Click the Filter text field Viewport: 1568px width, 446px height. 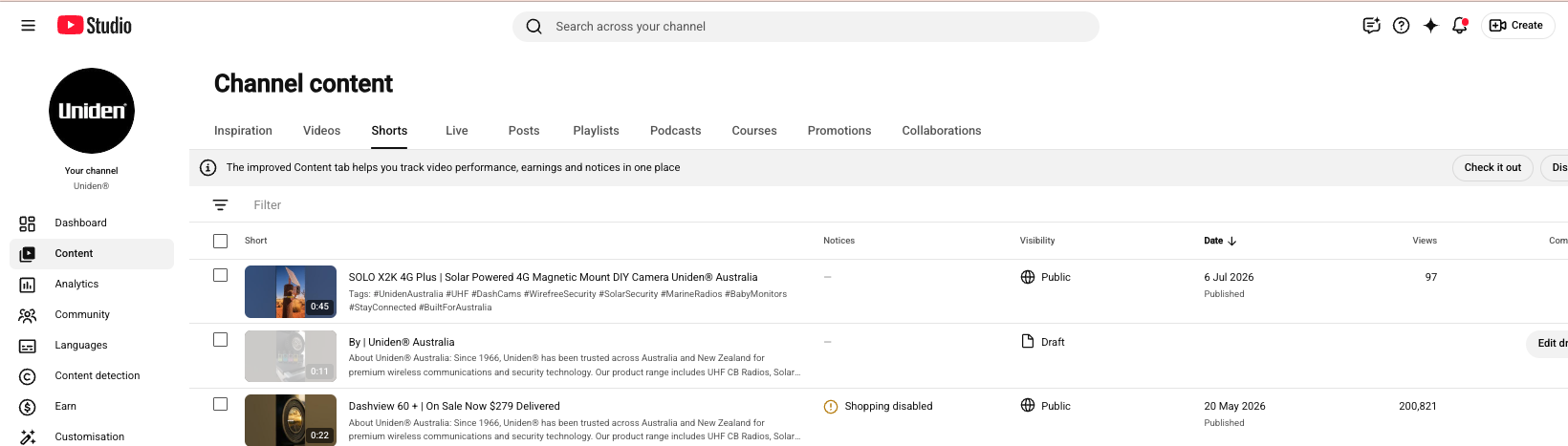268,205
